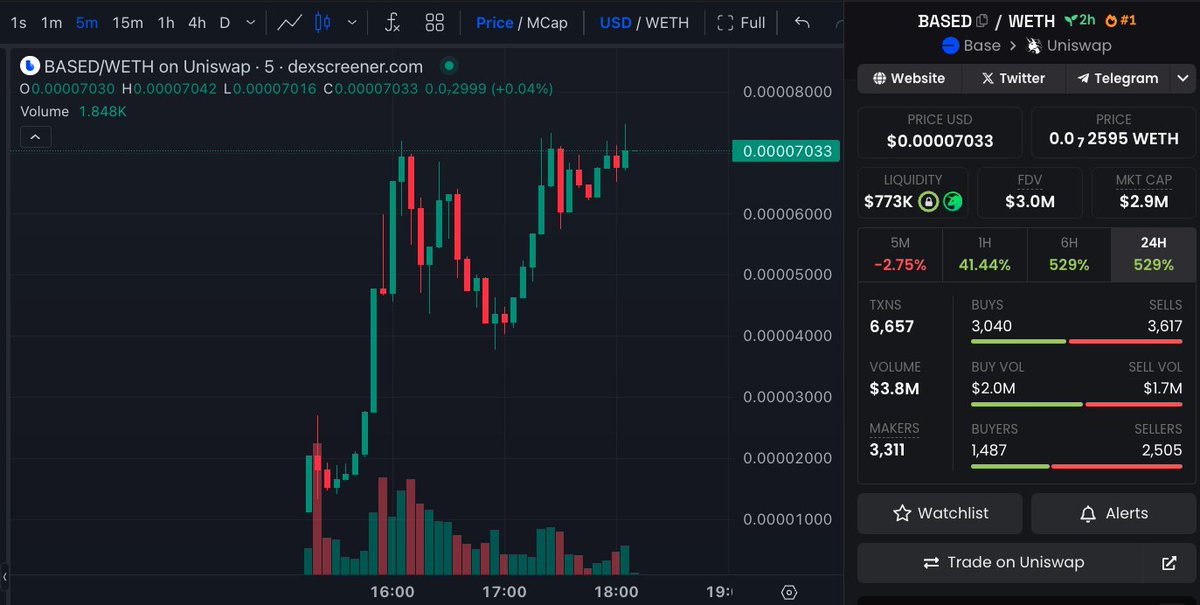Collapse the indicator legend chevron
This screenshot has width=1200, height=605.
tap(35, 137)
